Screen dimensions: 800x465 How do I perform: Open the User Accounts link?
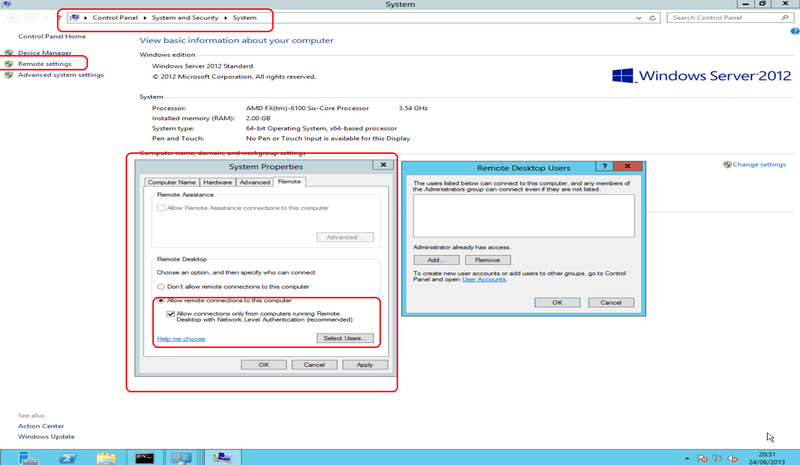pyautogui.click(x=484, y=279)
